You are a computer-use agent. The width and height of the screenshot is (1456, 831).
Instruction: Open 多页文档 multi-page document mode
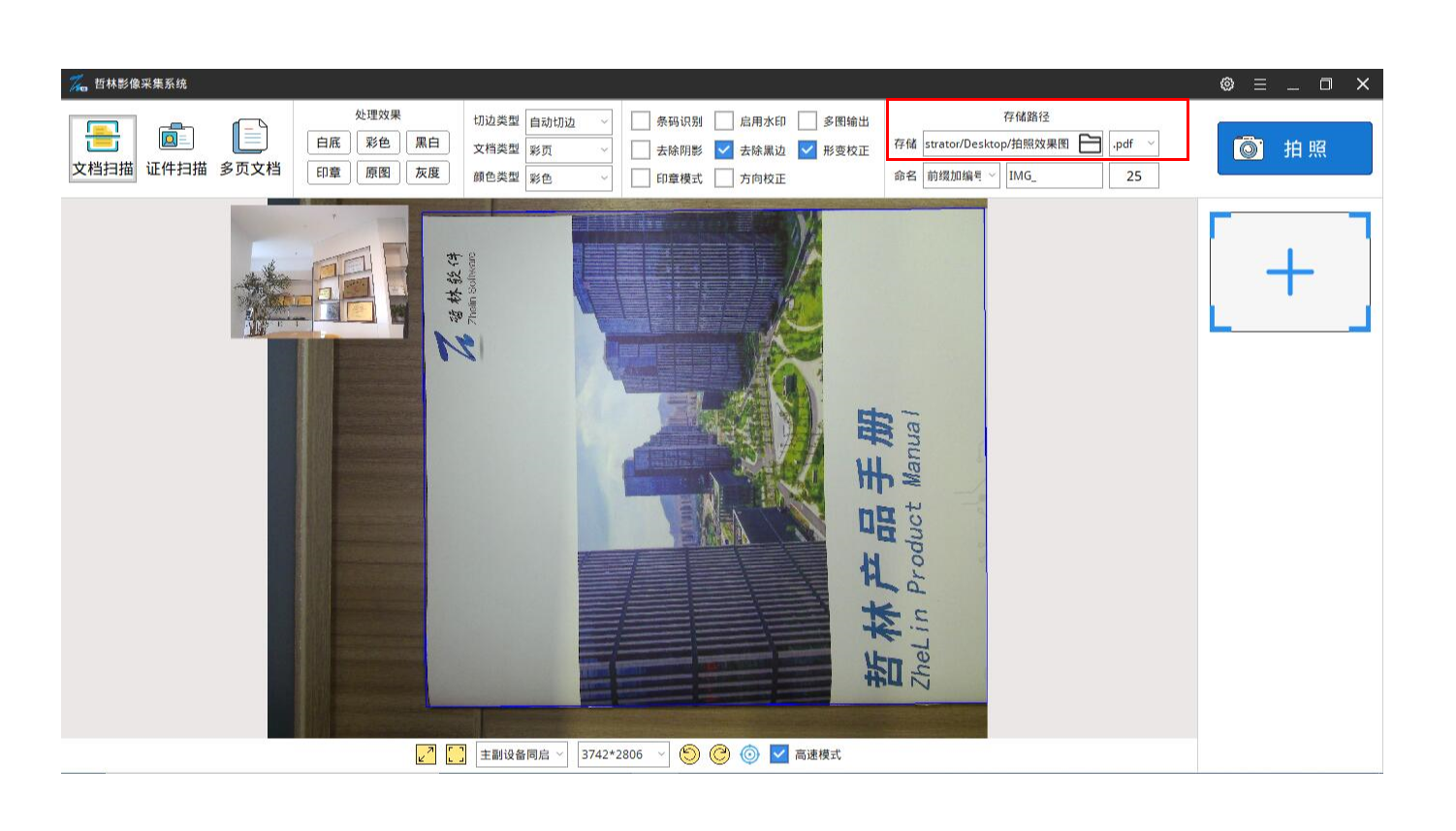[x=250, y=148]
